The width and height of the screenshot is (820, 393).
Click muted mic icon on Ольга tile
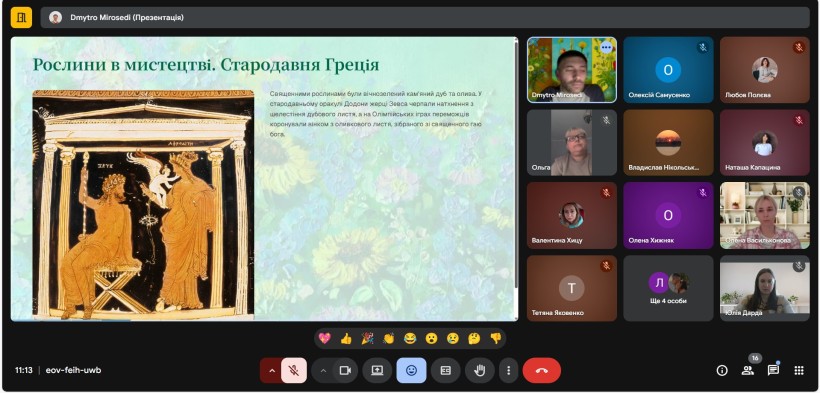(606, 120)
